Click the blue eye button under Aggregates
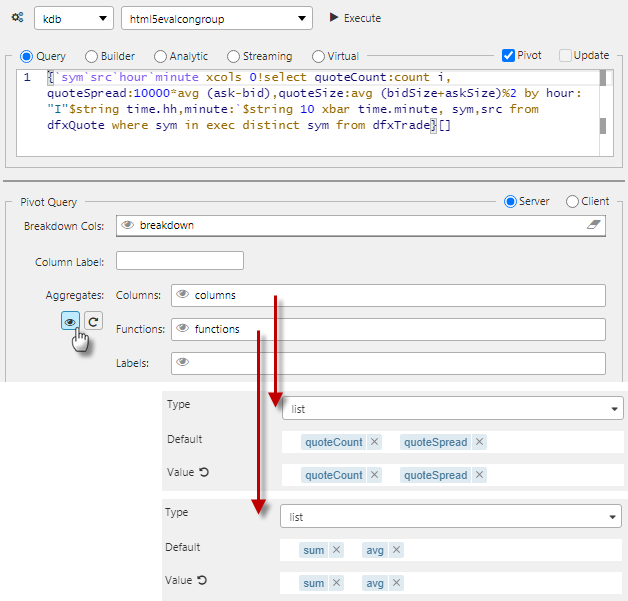The height and width of the screenshot is (601, 628). tap(70, 321)
